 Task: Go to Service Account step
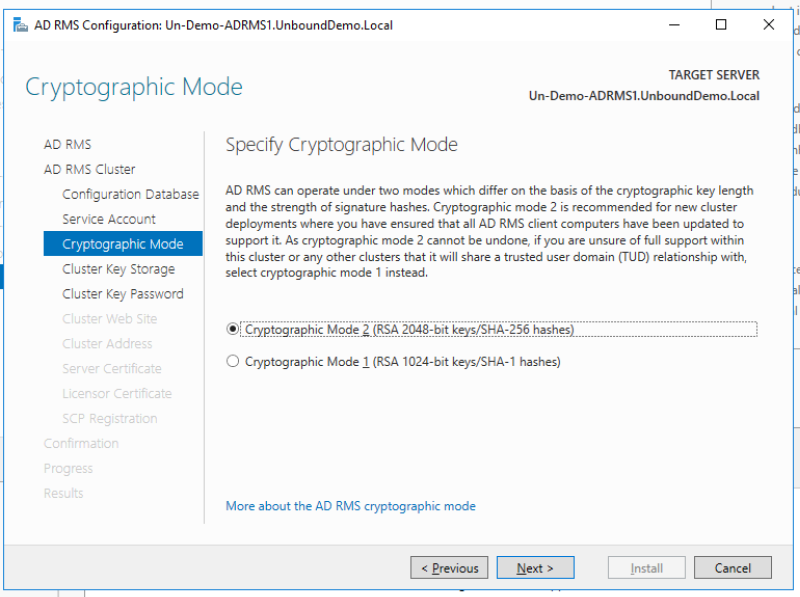(x=109, y=219)
